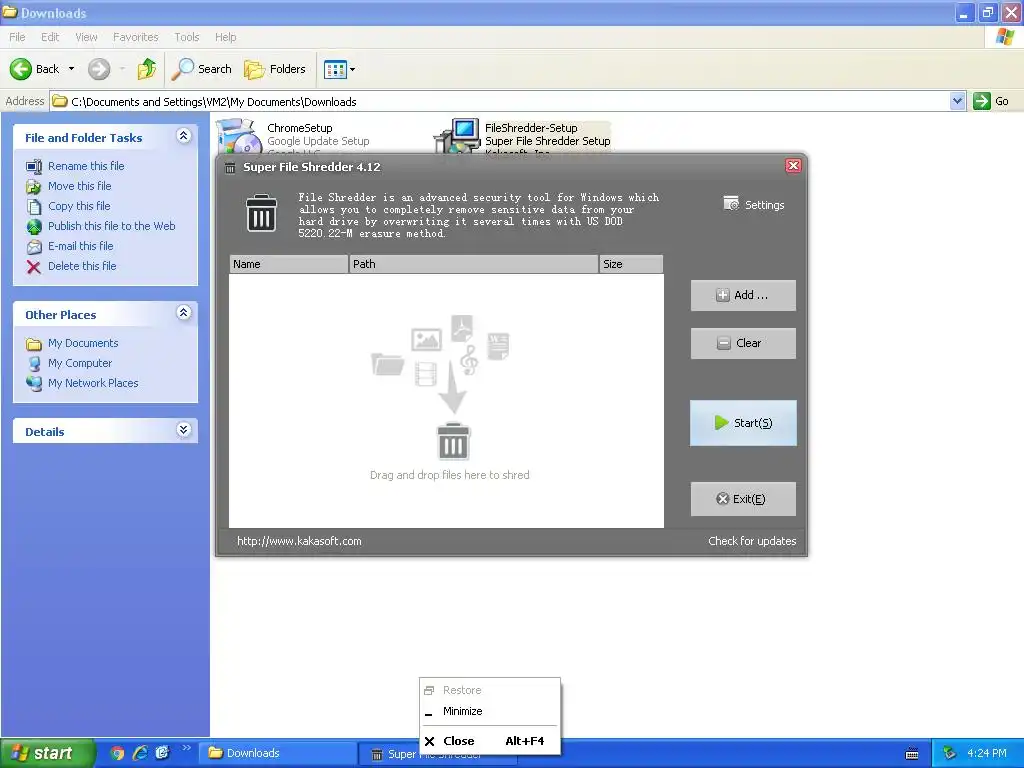Image resolution: width=1024 pixels, height=768 pixels.
Task: Choose Close from the taskbar context menu
Action: pyautogui.click(x=490, y=741)
